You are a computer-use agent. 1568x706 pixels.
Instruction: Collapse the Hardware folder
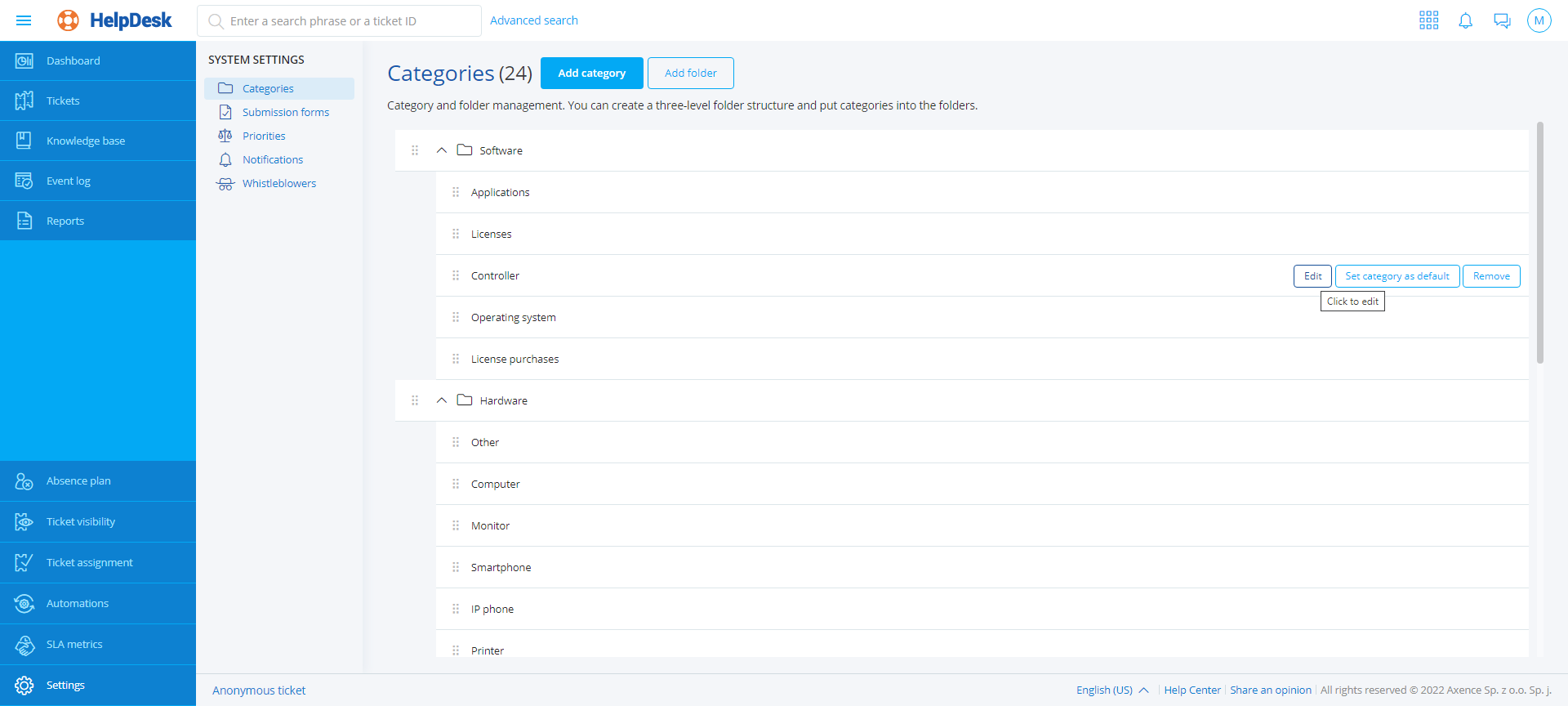442,400
